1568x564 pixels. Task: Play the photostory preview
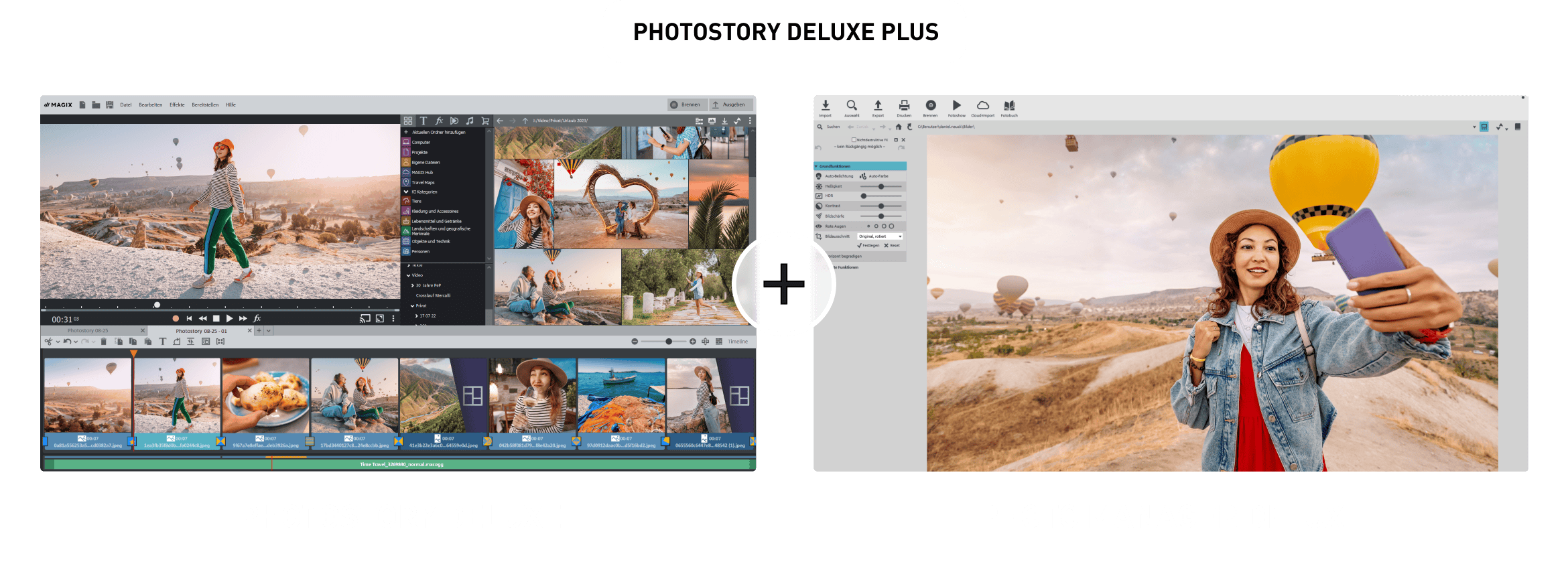pos(229,319)
